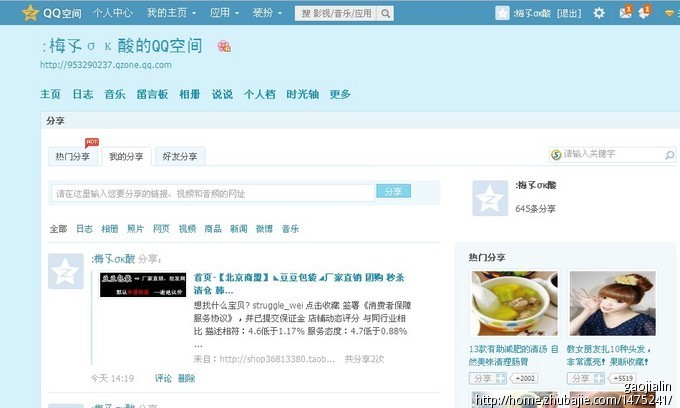Click the 梅子σκ酸 username in post header
680x408 pixels.
click(x=114, y=259)
